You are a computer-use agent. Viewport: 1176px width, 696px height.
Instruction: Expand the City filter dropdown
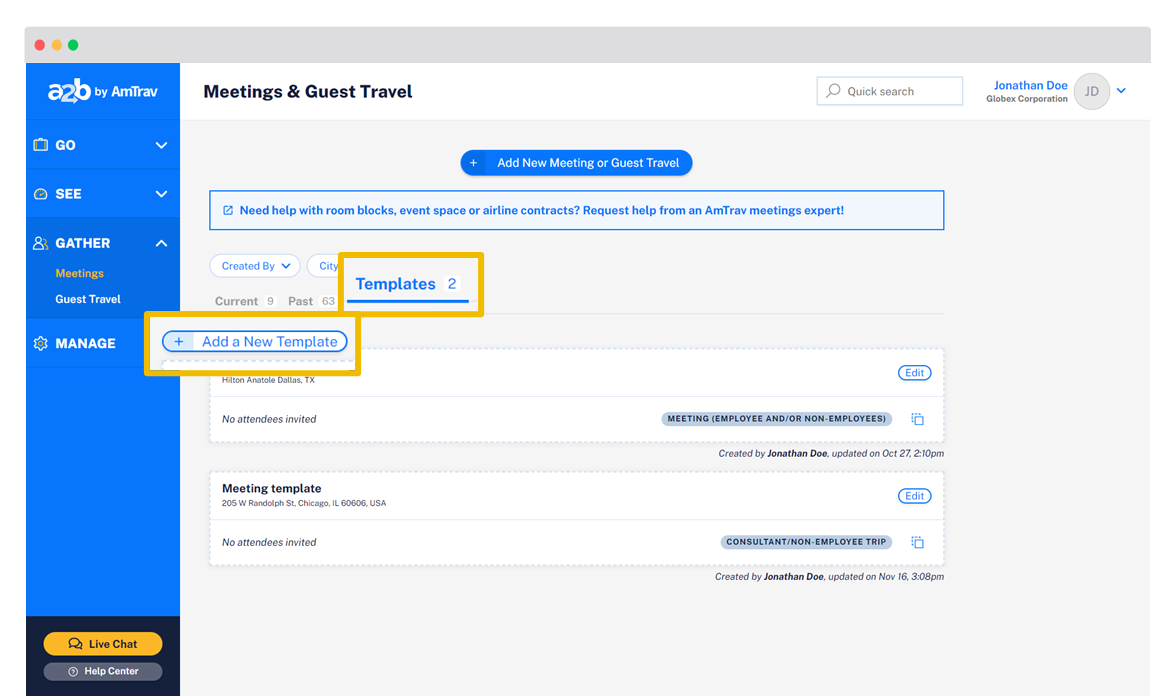coord(327,265)
